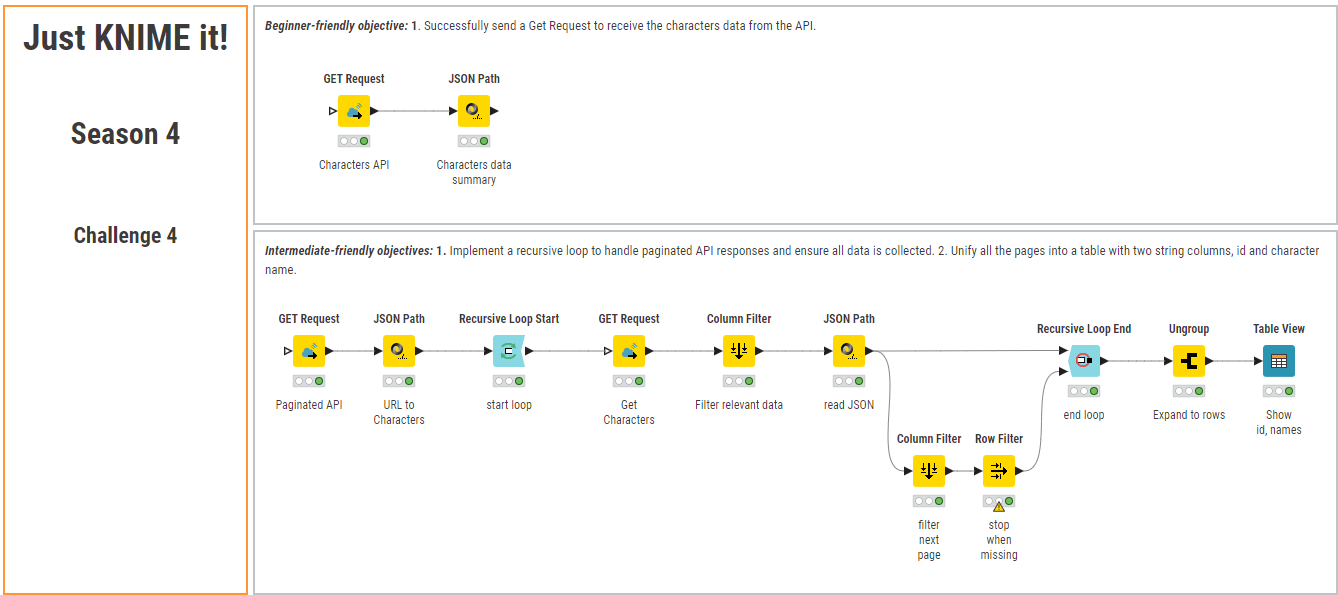Click status lights under Characters API node
This screenshot has width=1338, height=595.
[354, 141]
